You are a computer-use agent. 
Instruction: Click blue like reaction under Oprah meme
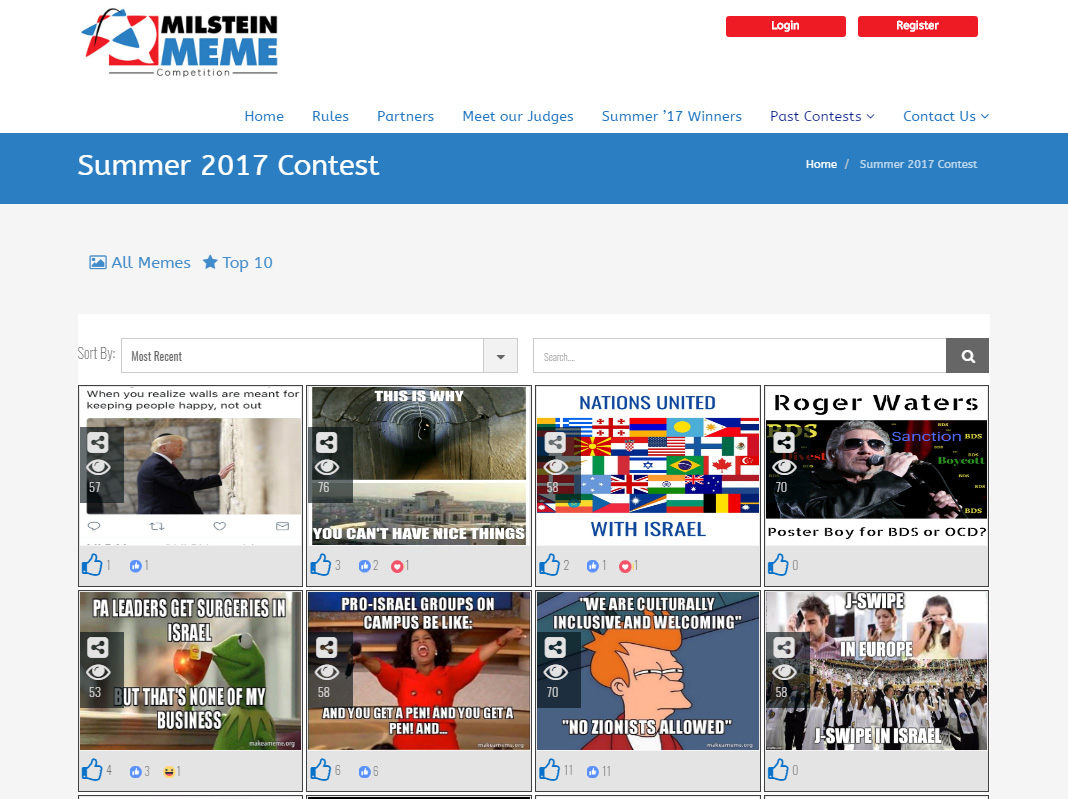(364, 772)
